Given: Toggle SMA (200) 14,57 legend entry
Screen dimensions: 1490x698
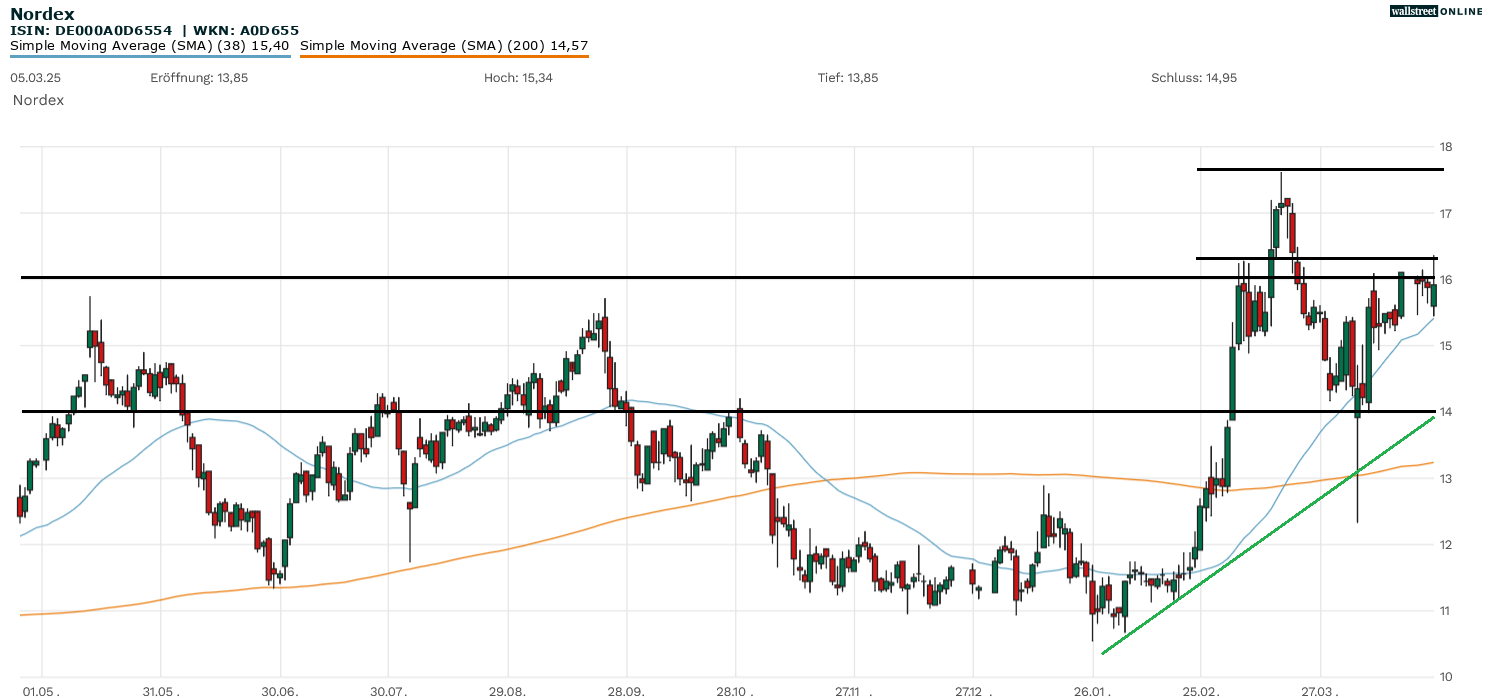Looking at the screenshot, I should 444,45.
